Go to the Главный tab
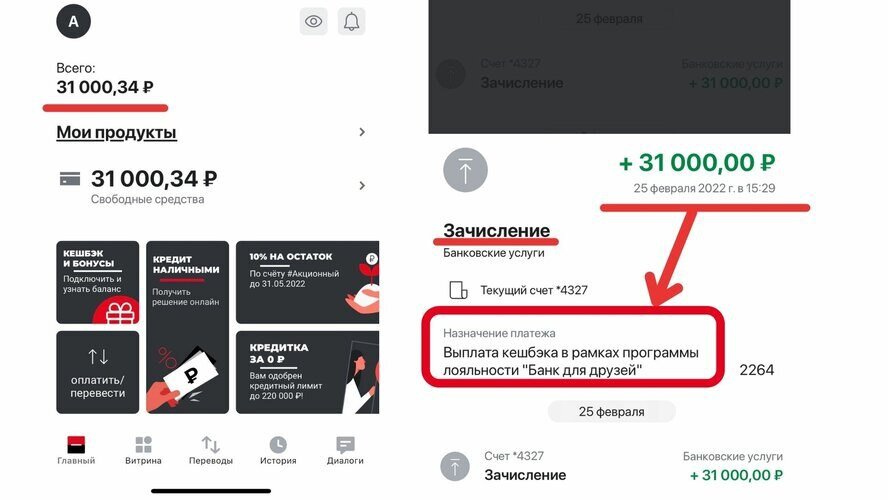 [76, 450]
